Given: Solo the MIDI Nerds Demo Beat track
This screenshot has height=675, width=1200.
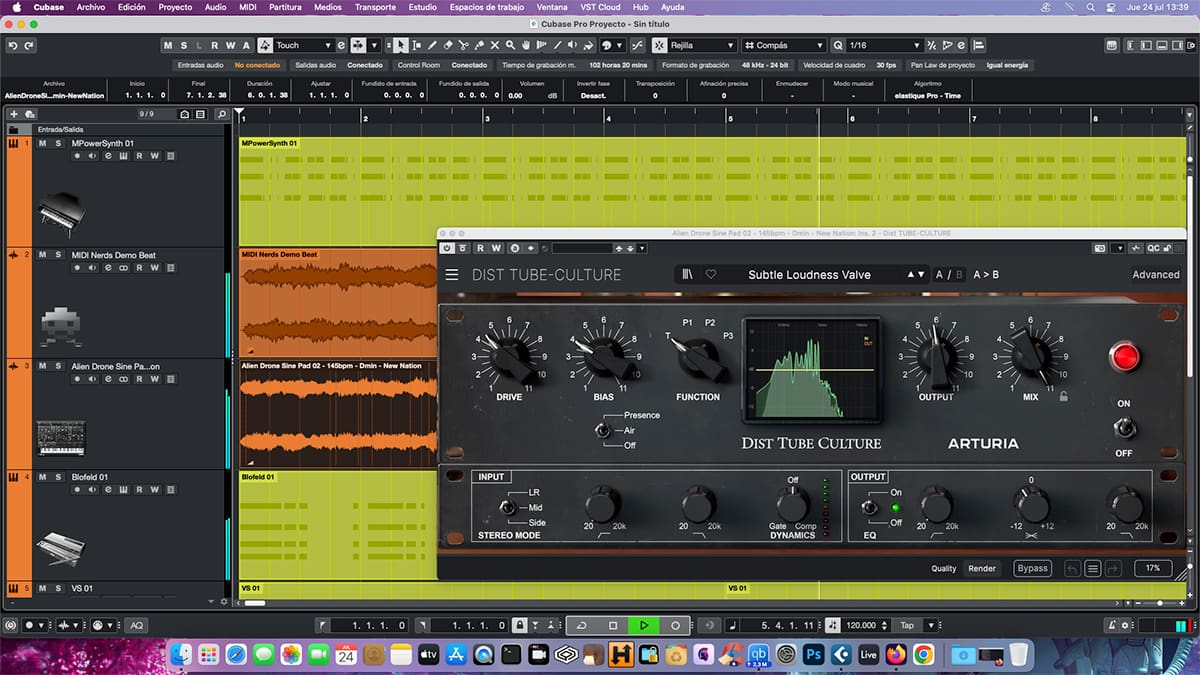Looking at the screenshot, I should [58, 255].
